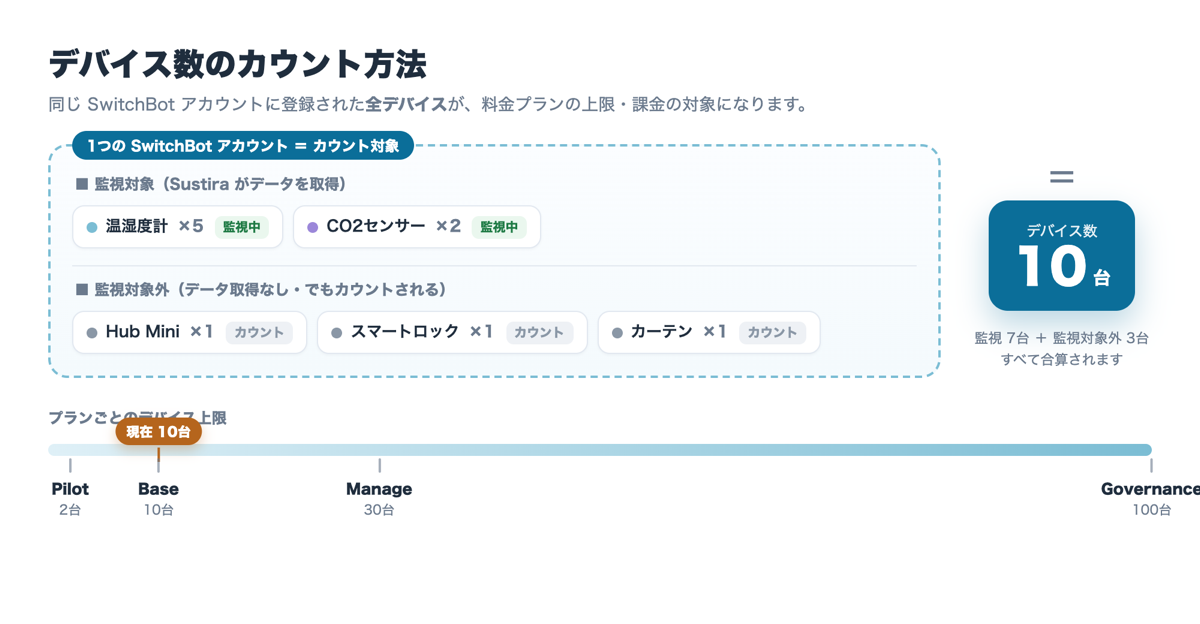Click the subtitle sentence about 全デバイス
This screenshot has width=1200, height=624.
click(428, 104)
